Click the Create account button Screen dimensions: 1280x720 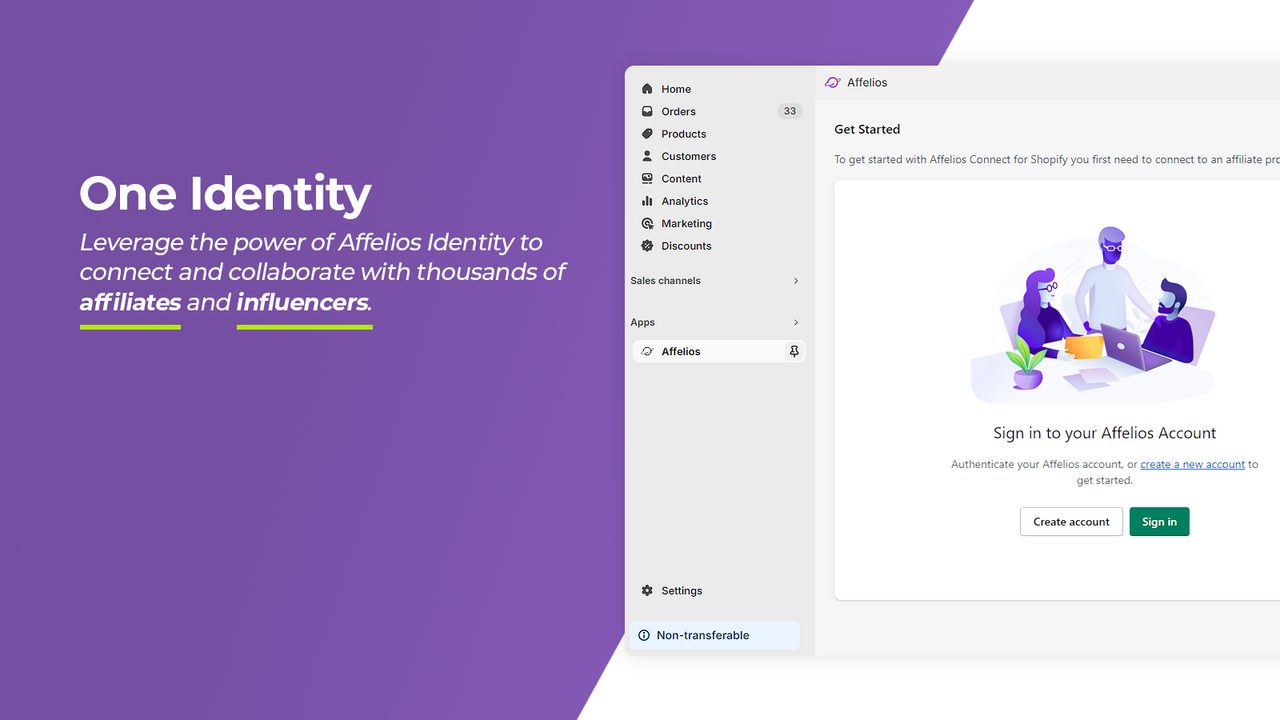click(1071, 522)
